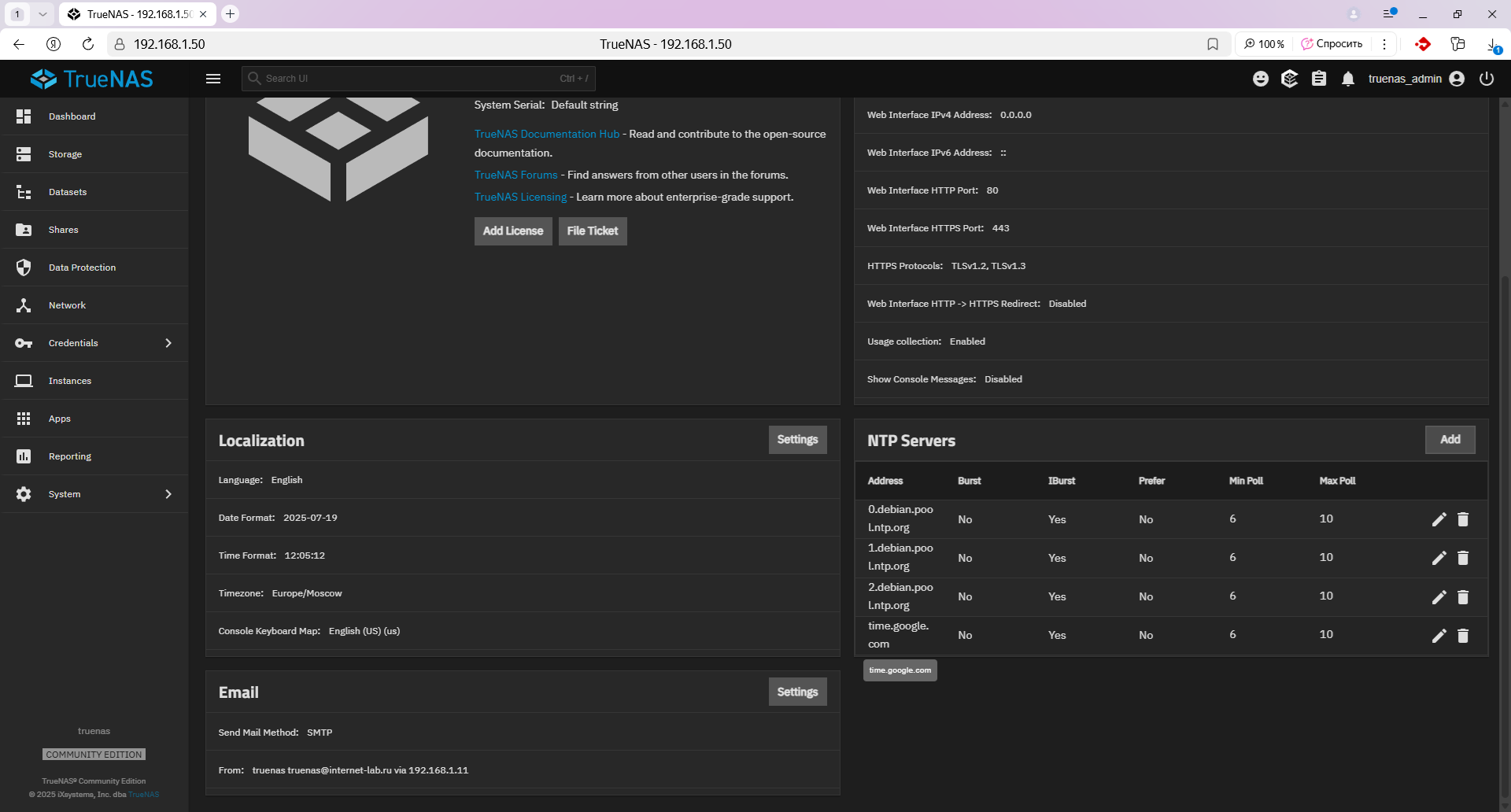Select the Dashboard menu label

coord(72,116)
